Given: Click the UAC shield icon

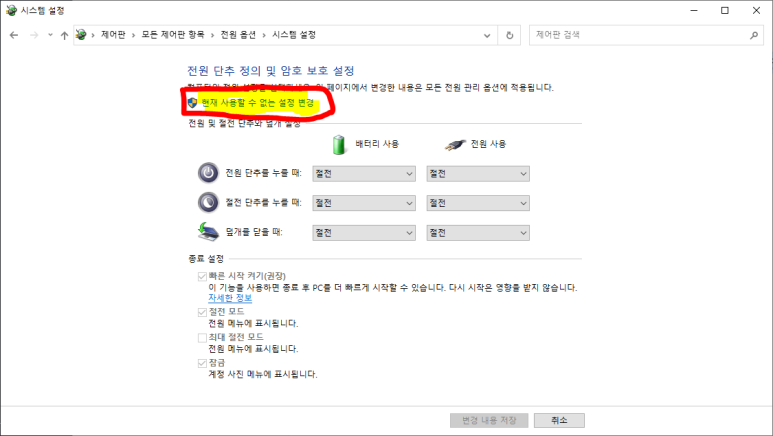Looking at the screenshot, I should pyautogui.click(x=192, y=103).
